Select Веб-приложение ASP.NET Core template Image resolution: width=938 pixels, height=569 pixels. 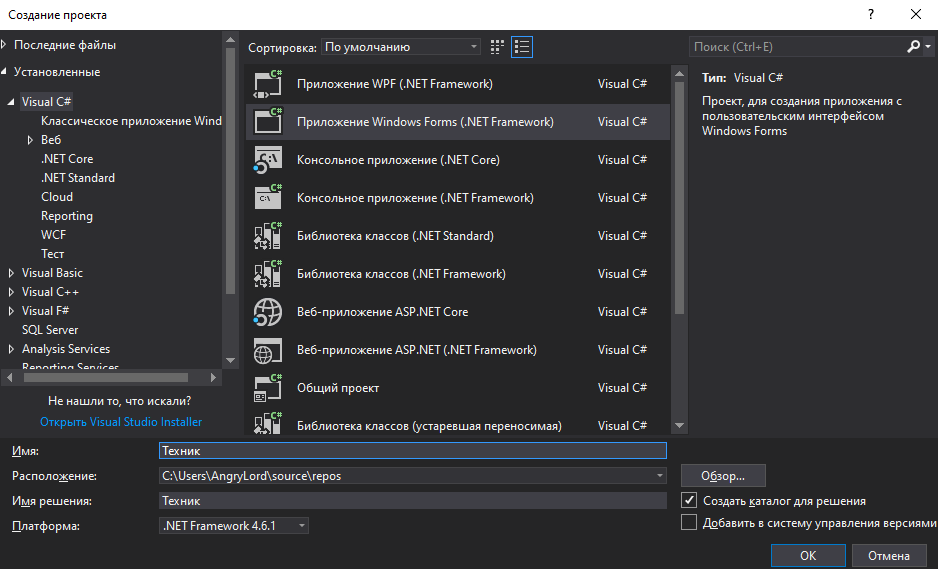click(458, 312)
